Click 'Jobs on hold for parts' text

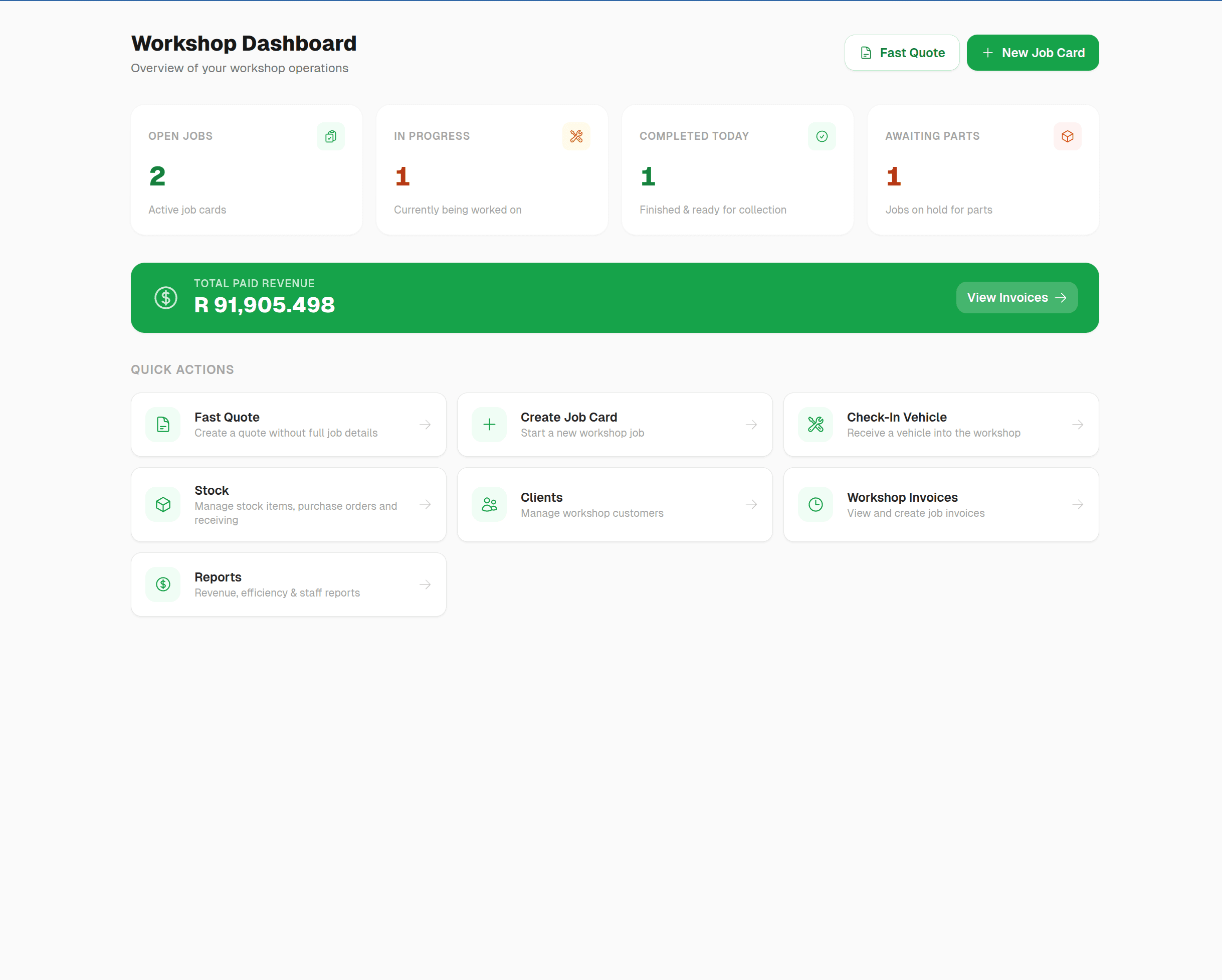pyautogui.click(x=939, y=210)
